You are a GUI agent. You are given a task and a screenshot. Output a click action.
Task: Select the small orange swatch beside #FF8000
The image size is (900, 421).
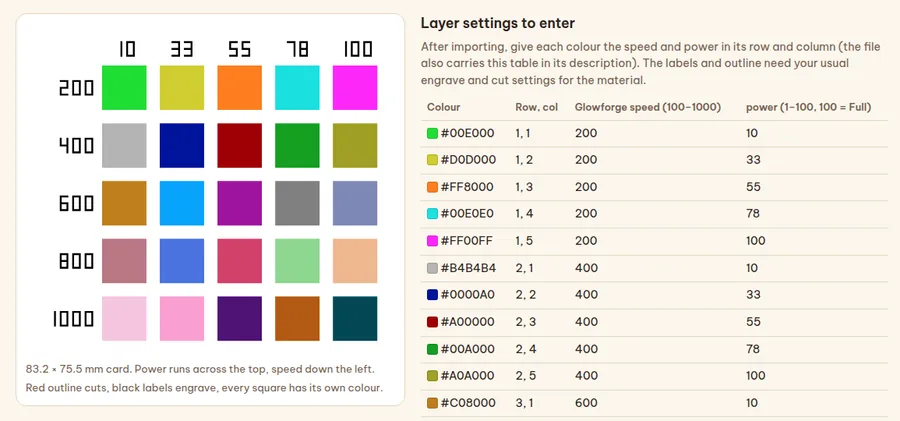click(432, 187)
